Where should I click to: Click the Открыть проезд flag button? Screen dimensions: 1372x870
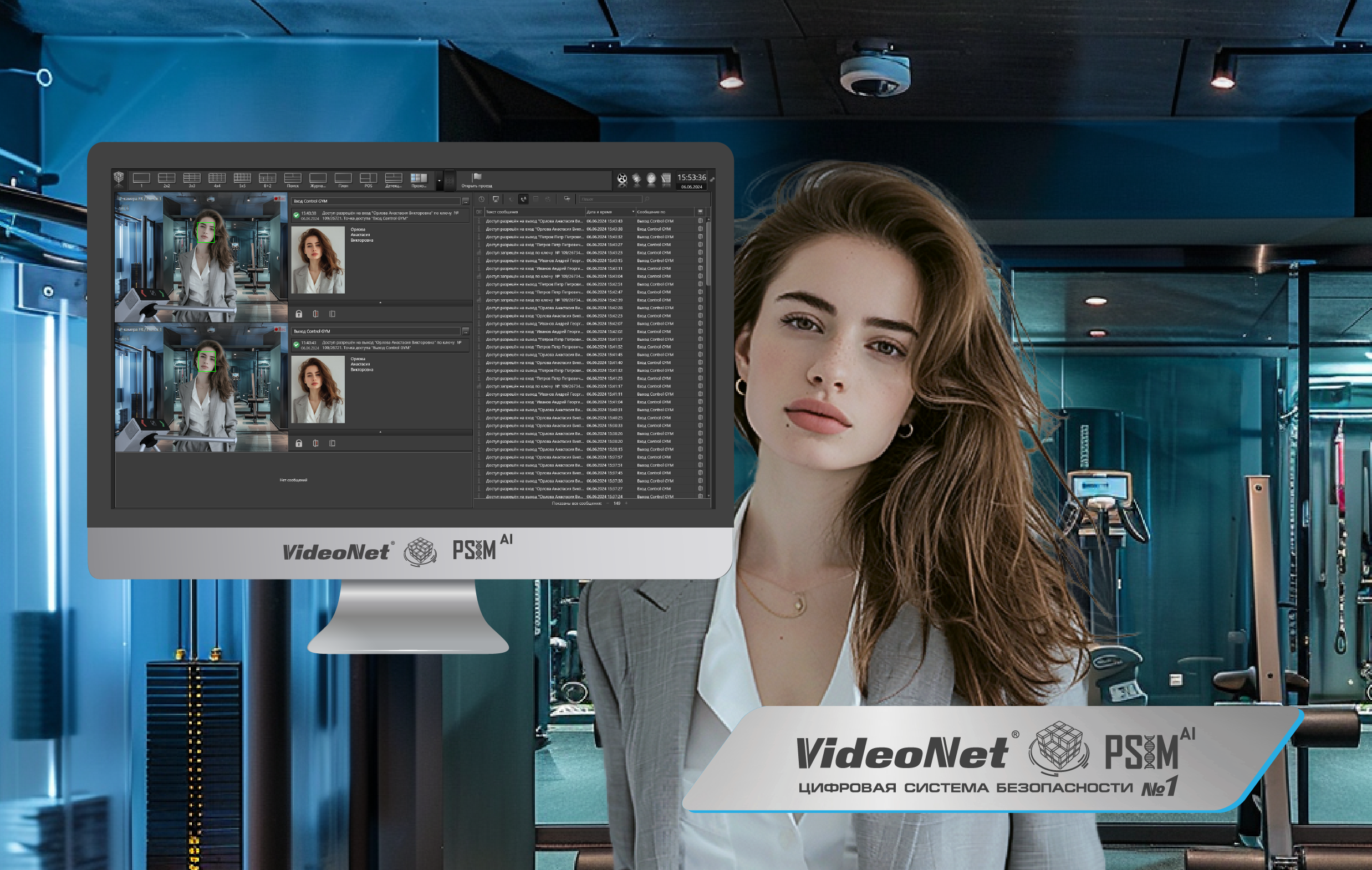pyautogui.click(x=477, y=180)
